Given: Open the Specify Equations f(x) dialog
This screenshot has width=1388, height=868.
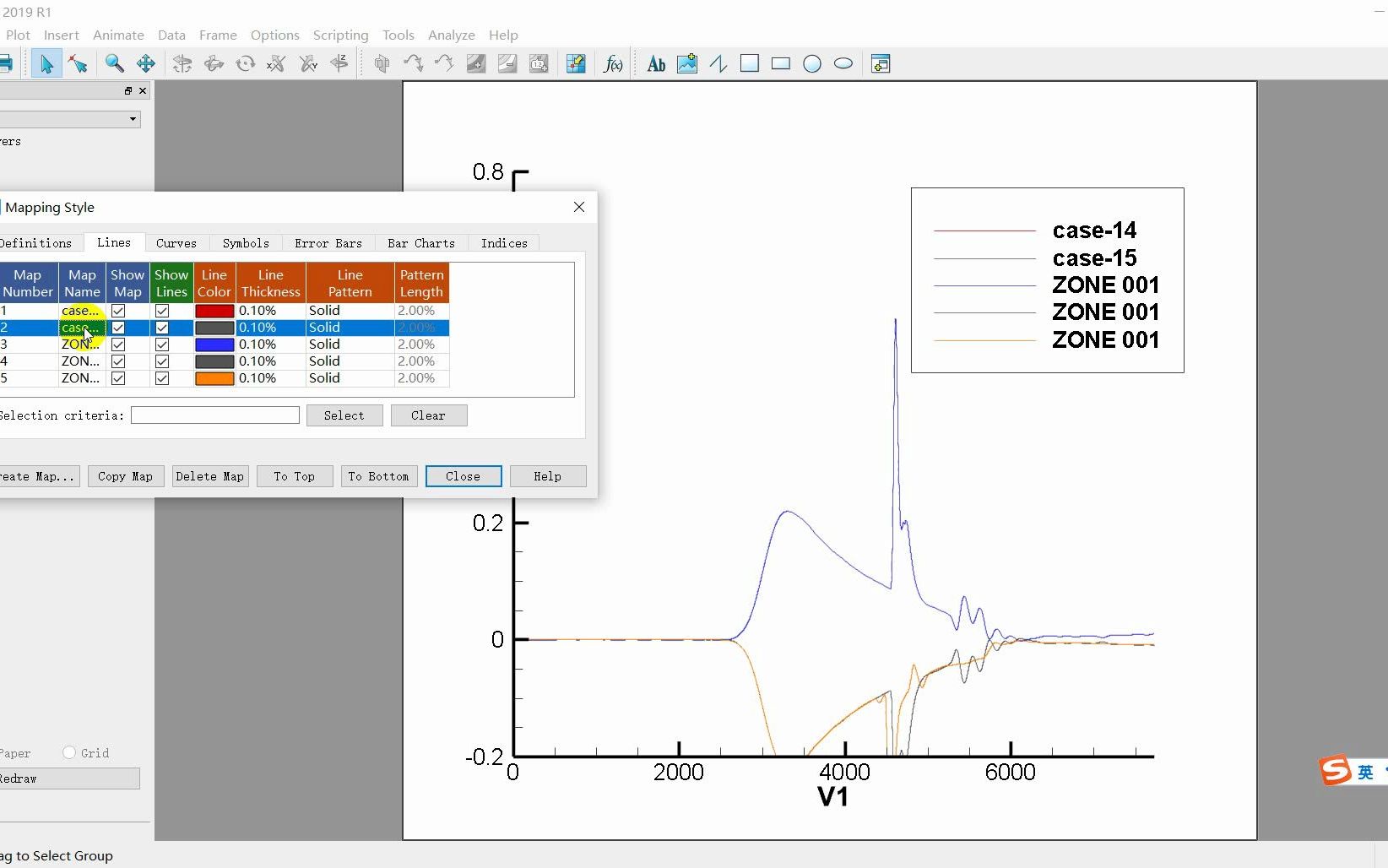Looking at the screenshot, I should [613, 63].
